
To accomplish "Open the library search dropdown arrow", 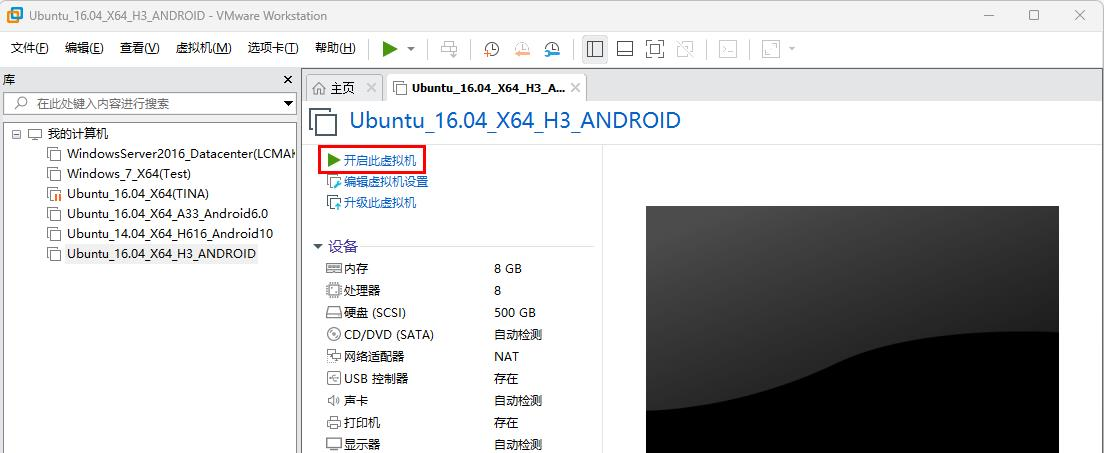I will coord(289,104).
